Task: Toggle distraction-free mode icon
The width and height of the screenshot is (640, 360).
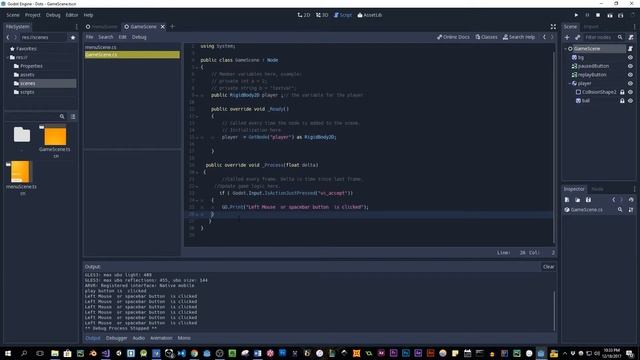Action: pyautogui.click(x=553, y=27)
